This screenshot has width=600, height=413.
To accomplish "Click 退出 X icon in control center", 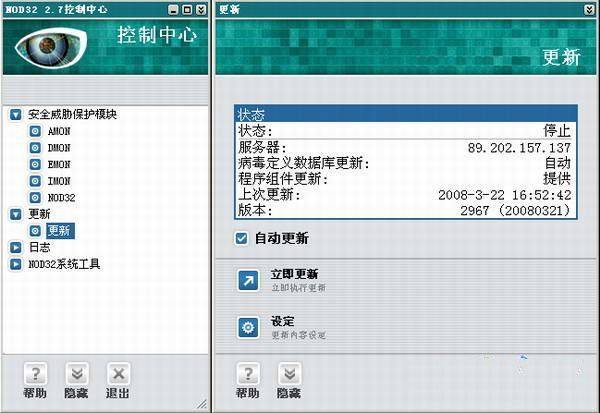I will click(x=118, y=373).
